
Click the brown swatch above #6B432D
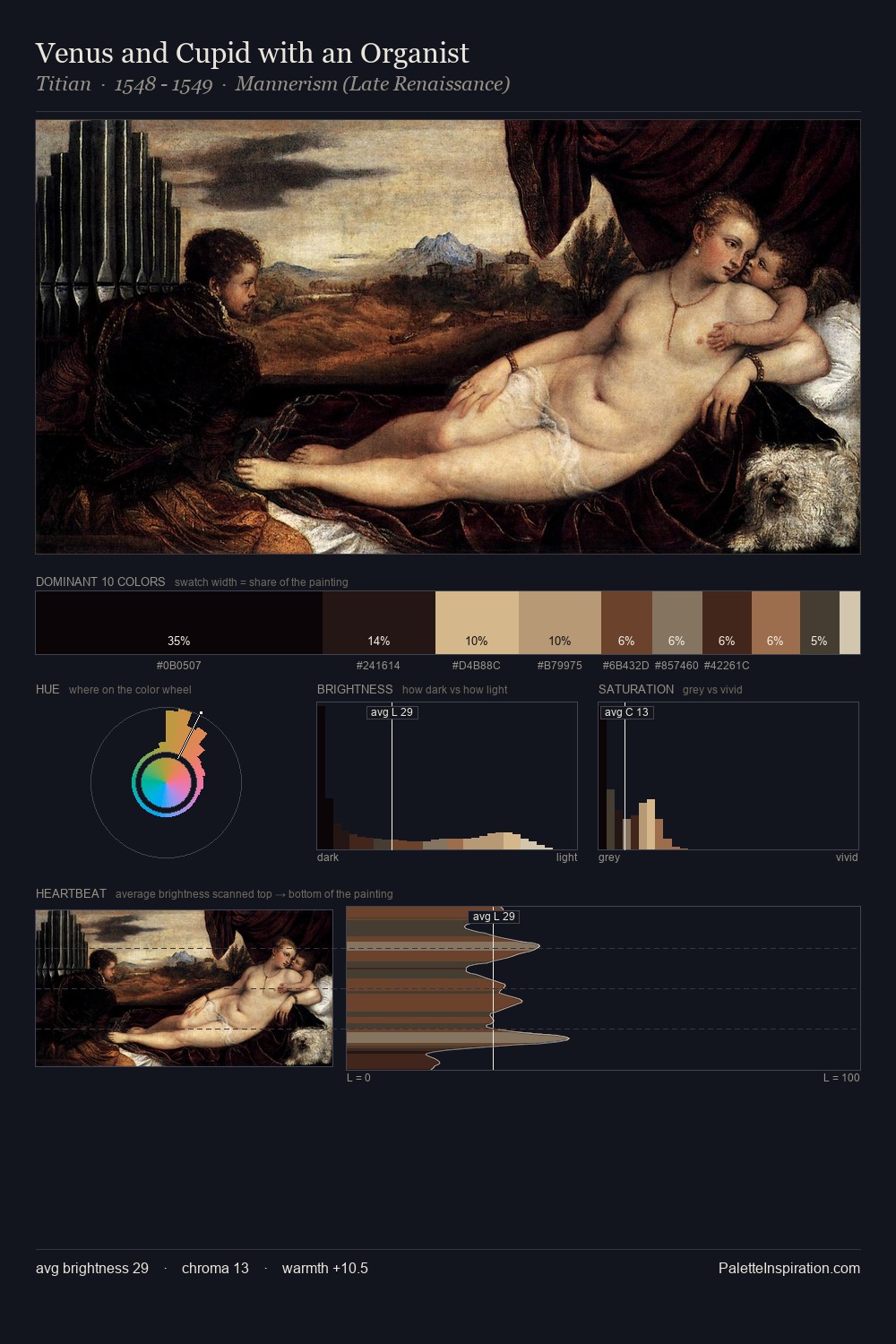(626, 623)
